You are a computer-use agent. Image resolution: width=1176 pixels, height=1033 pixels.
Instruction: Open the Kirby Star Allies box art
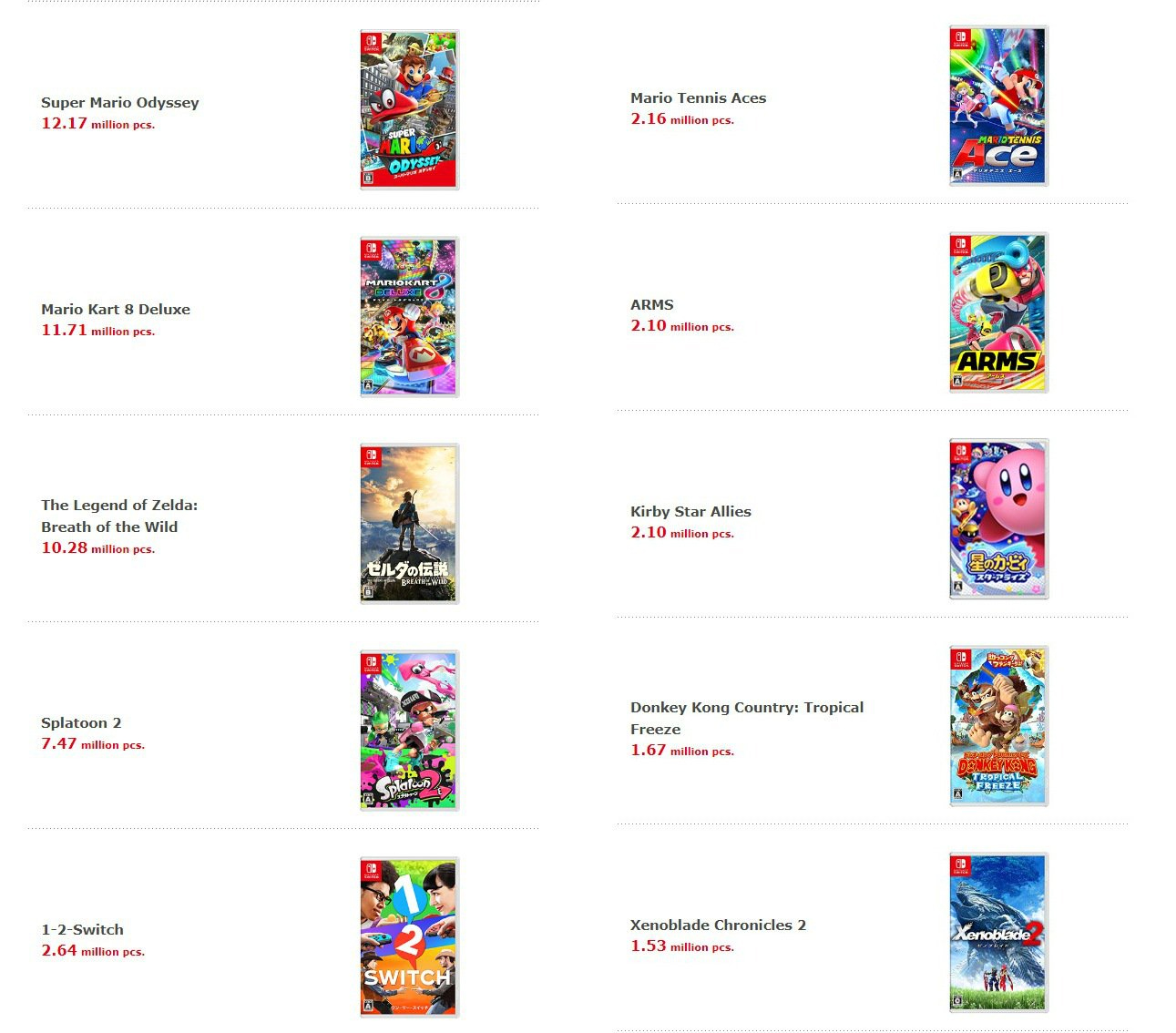tap(998, 519)
